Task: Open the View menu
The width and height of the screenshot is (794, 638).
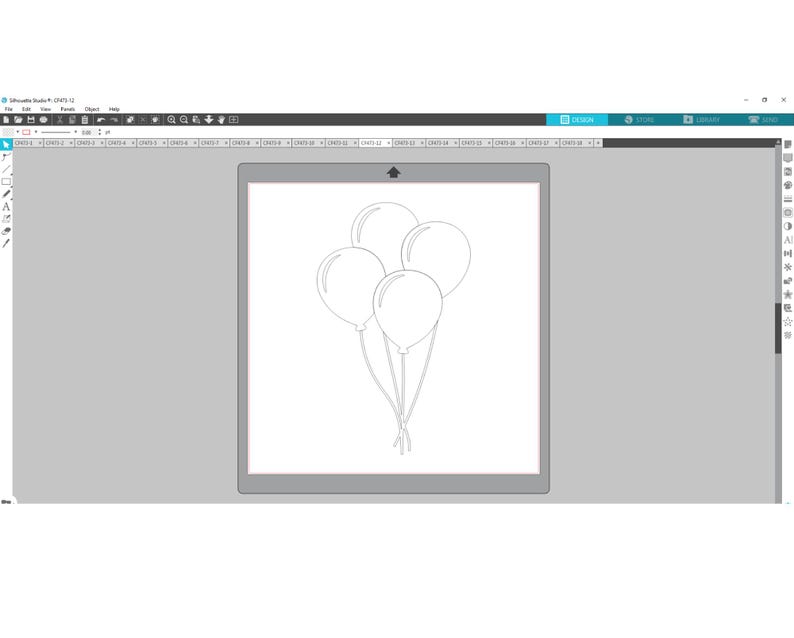Action: [x=46, y=109]
